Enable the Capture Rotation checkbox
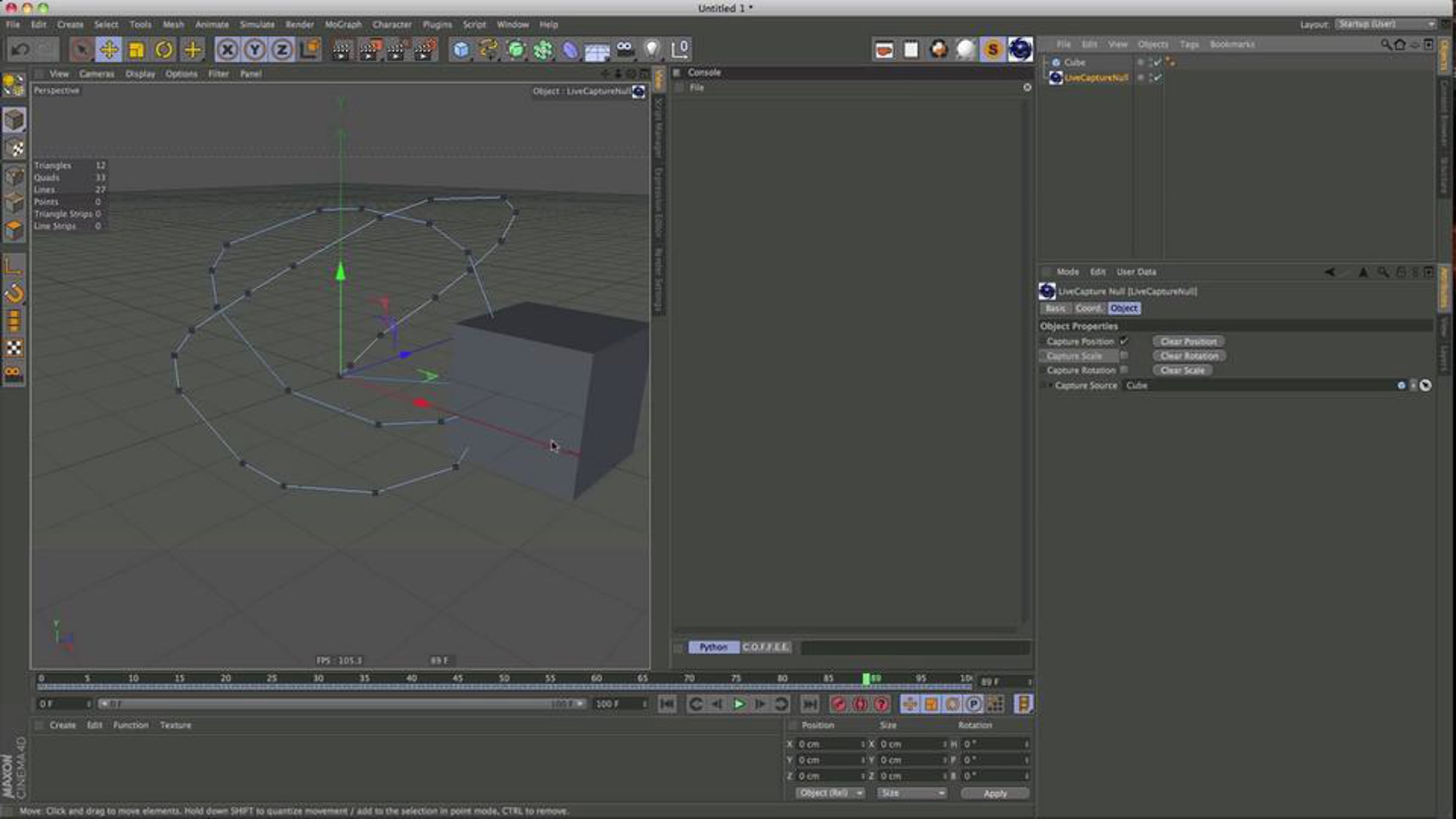 (1125, 369)
